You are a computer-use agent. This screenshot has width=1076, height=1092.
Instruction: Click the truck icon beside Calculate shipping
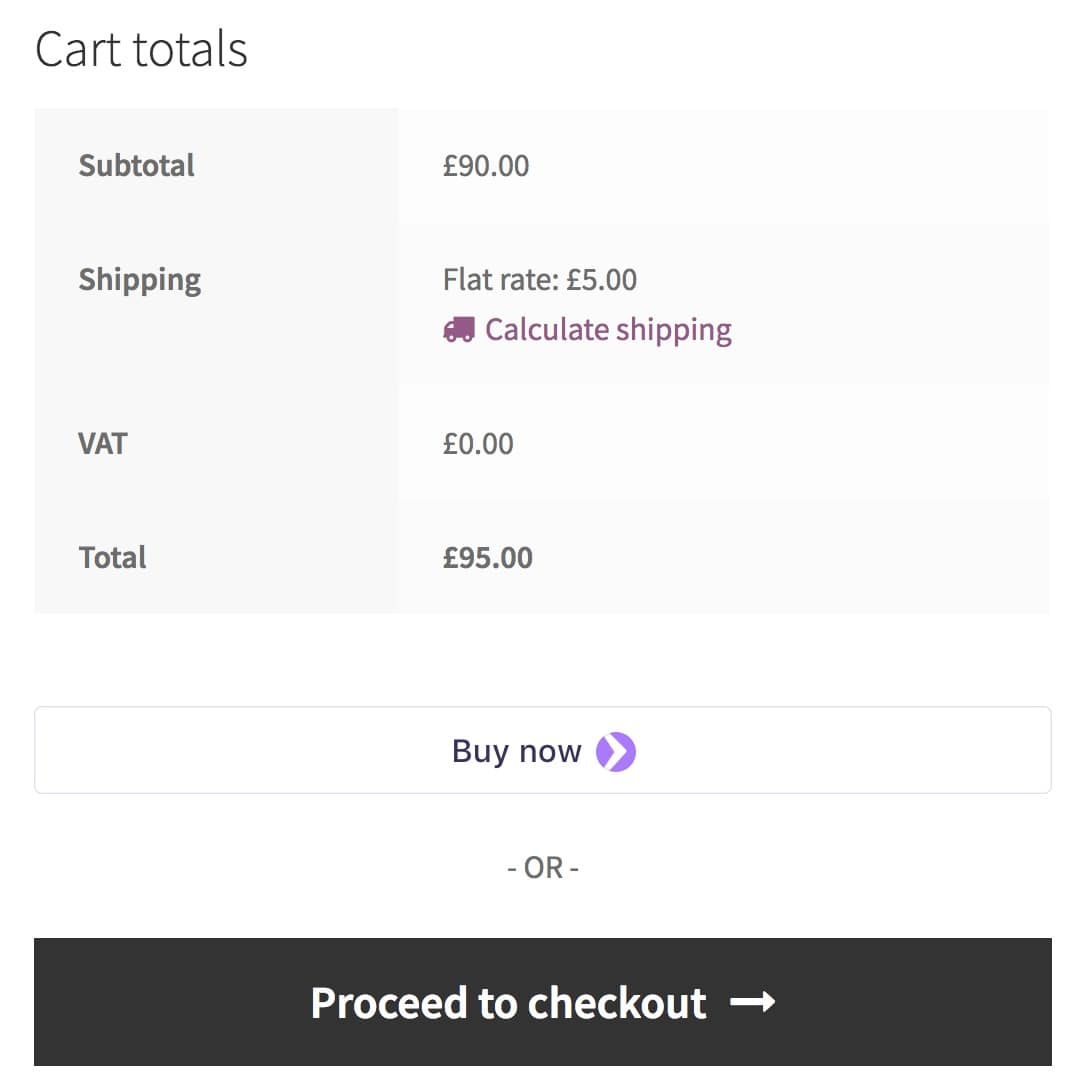(x=459, y=330)
